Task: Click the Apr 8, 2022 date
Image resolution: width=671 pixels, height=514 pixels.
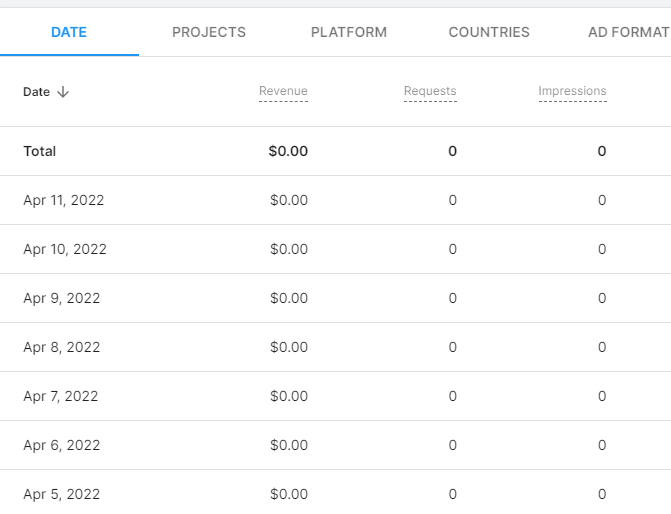Action: point(62,347)
